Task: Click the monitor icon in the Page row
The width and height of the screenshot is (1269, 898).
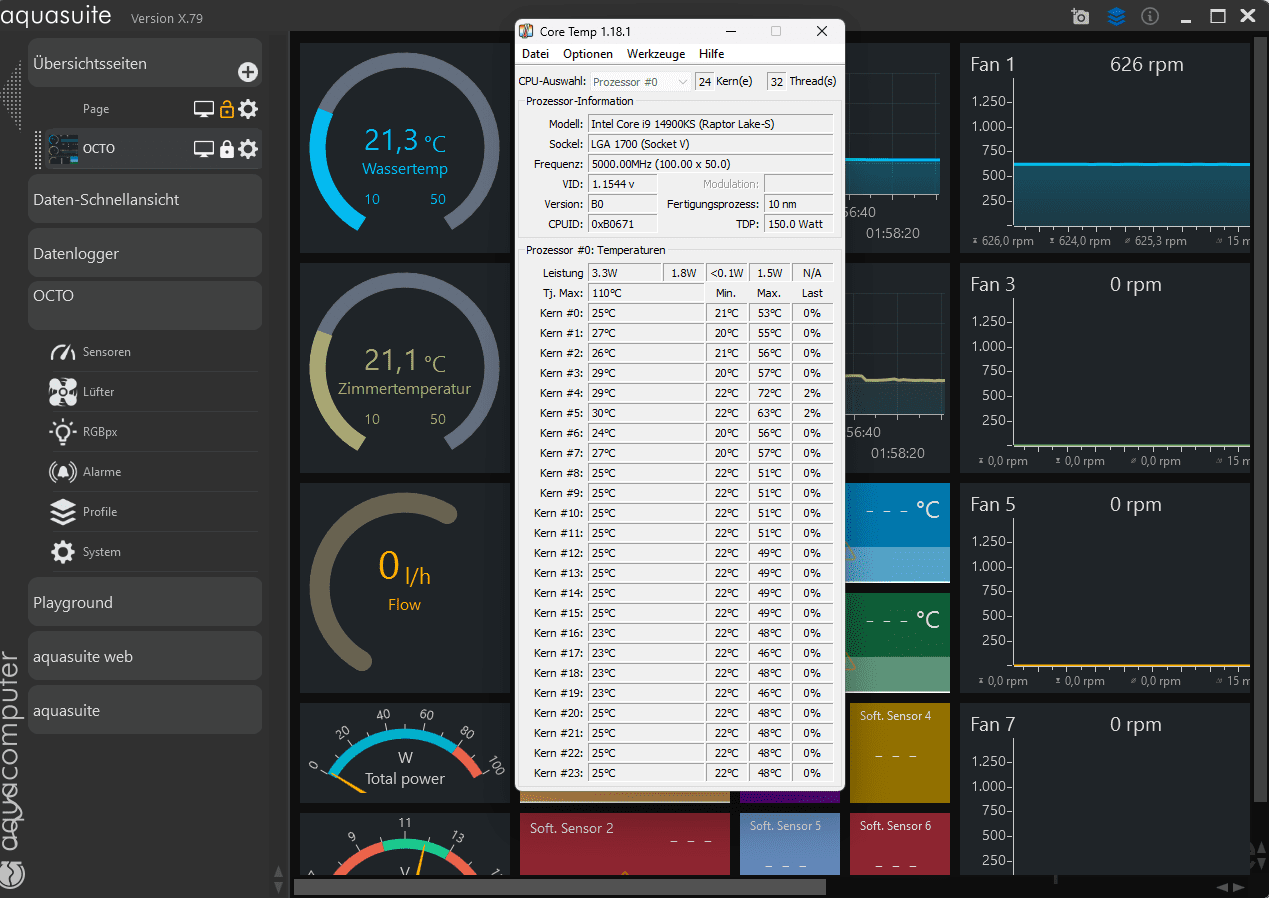Action: tap(204, 109)
